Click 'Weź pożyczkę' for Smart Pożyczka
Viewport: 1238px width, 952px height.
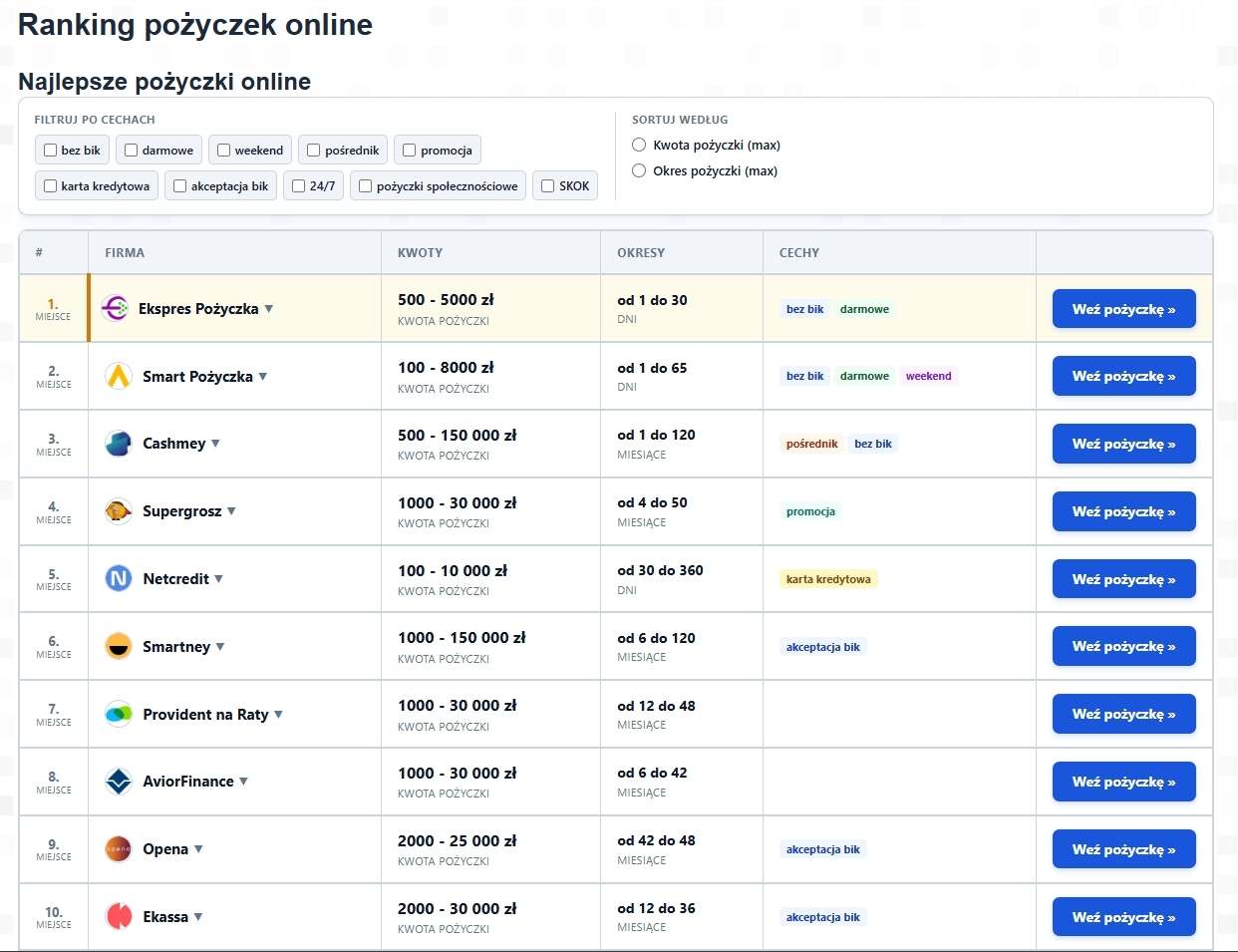click(1123, 377)
